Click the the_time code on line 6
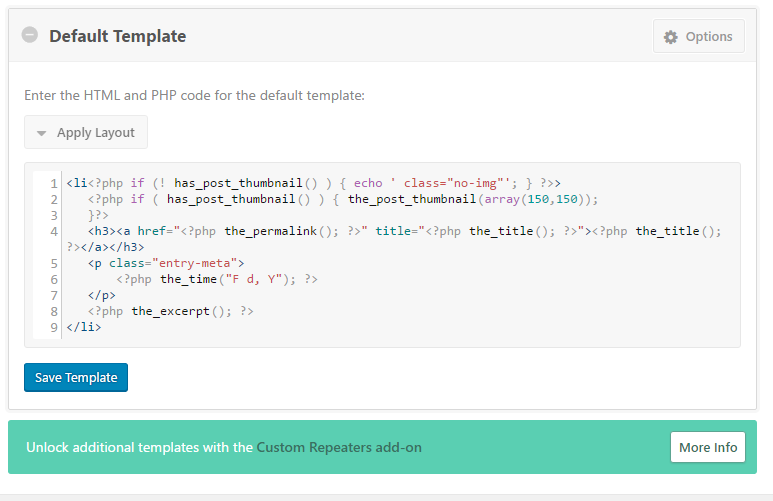This screenshot has height=501, width=773. pos(188,279)
